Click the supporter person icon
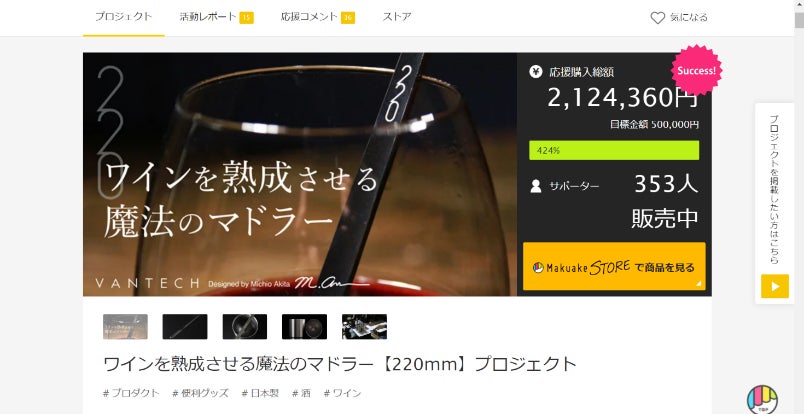Viewport: 804px width, 414px height. tap(536, 186)
